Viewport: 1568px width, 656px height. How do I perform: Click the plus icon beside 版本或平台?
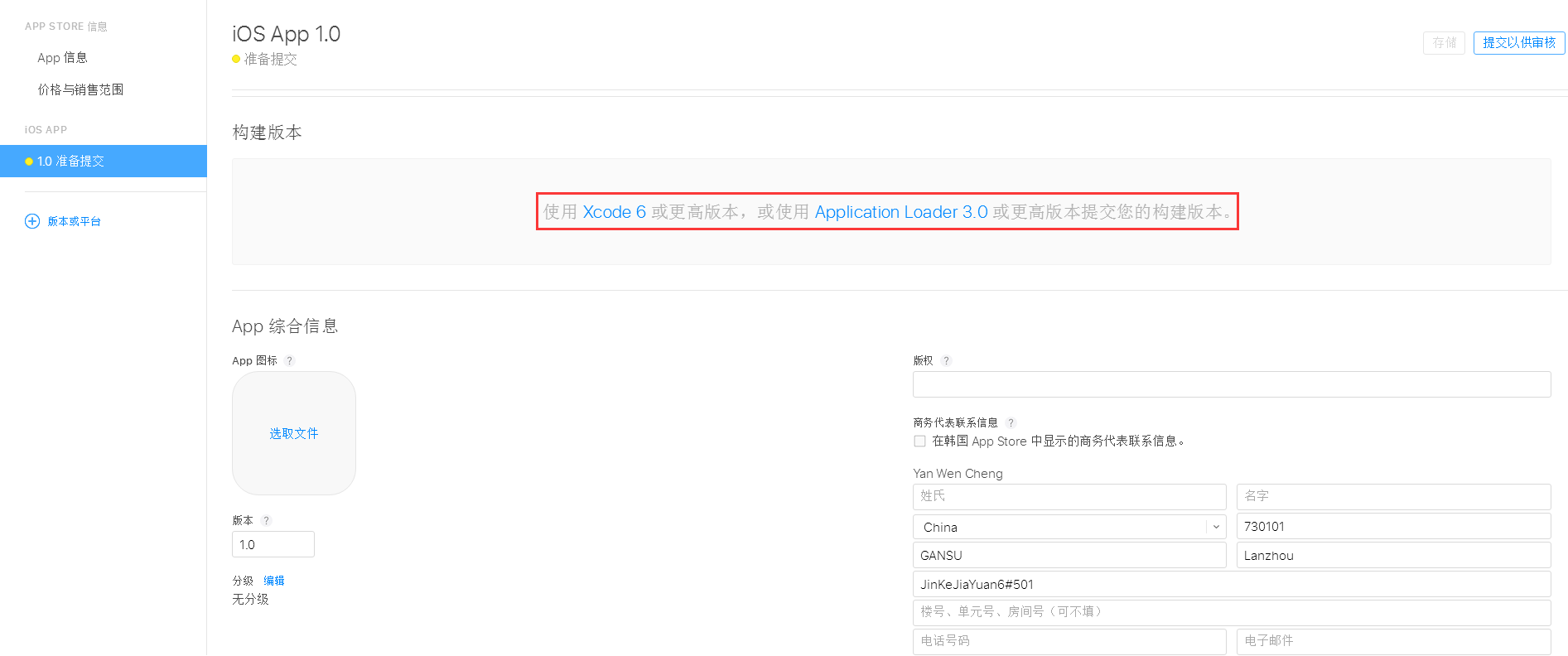coord(32,221)
